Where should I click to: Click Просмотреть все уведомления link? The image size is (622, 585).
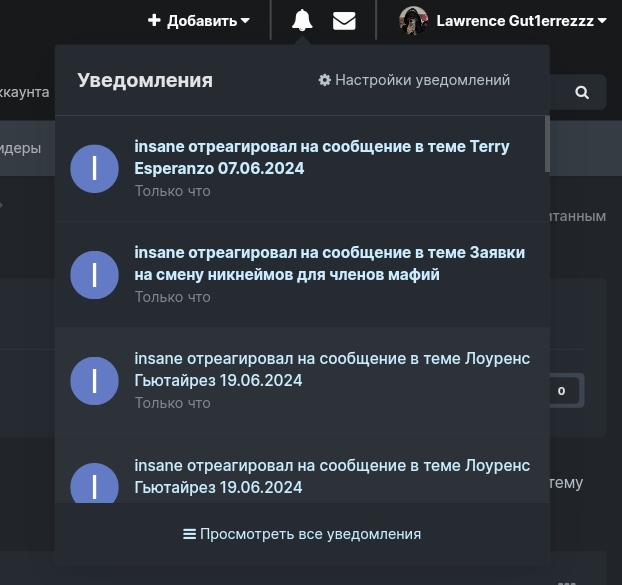click(302, 534)
